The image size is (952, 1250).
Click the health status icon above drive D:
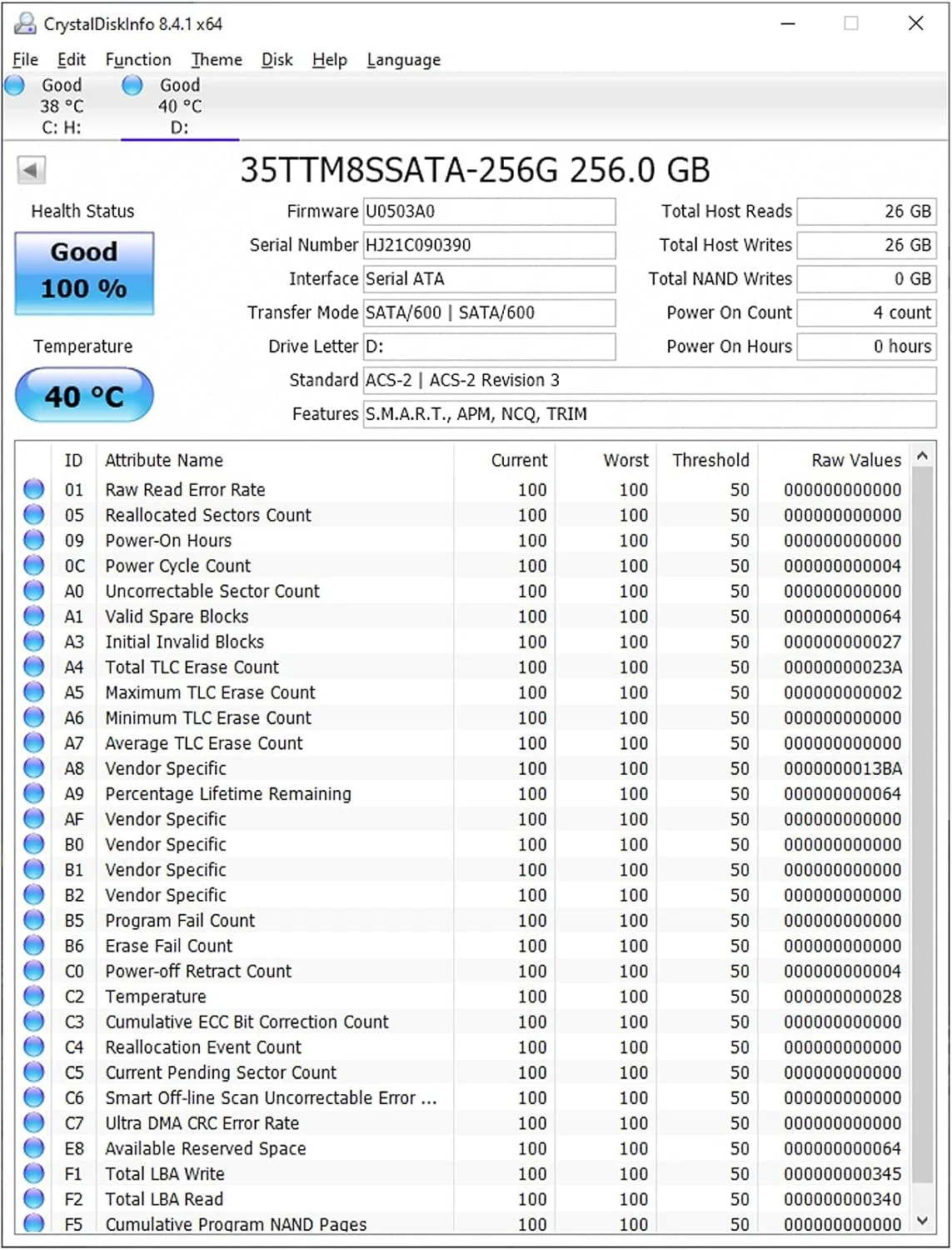coord(132,84)
